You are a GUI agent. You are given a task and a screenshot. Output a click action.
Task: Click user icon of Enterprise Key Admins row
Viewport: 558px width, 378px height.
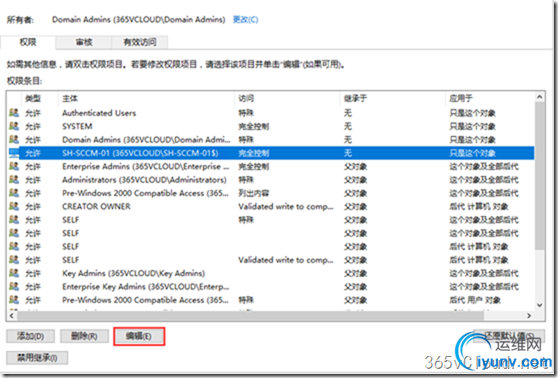click(14, 287)
